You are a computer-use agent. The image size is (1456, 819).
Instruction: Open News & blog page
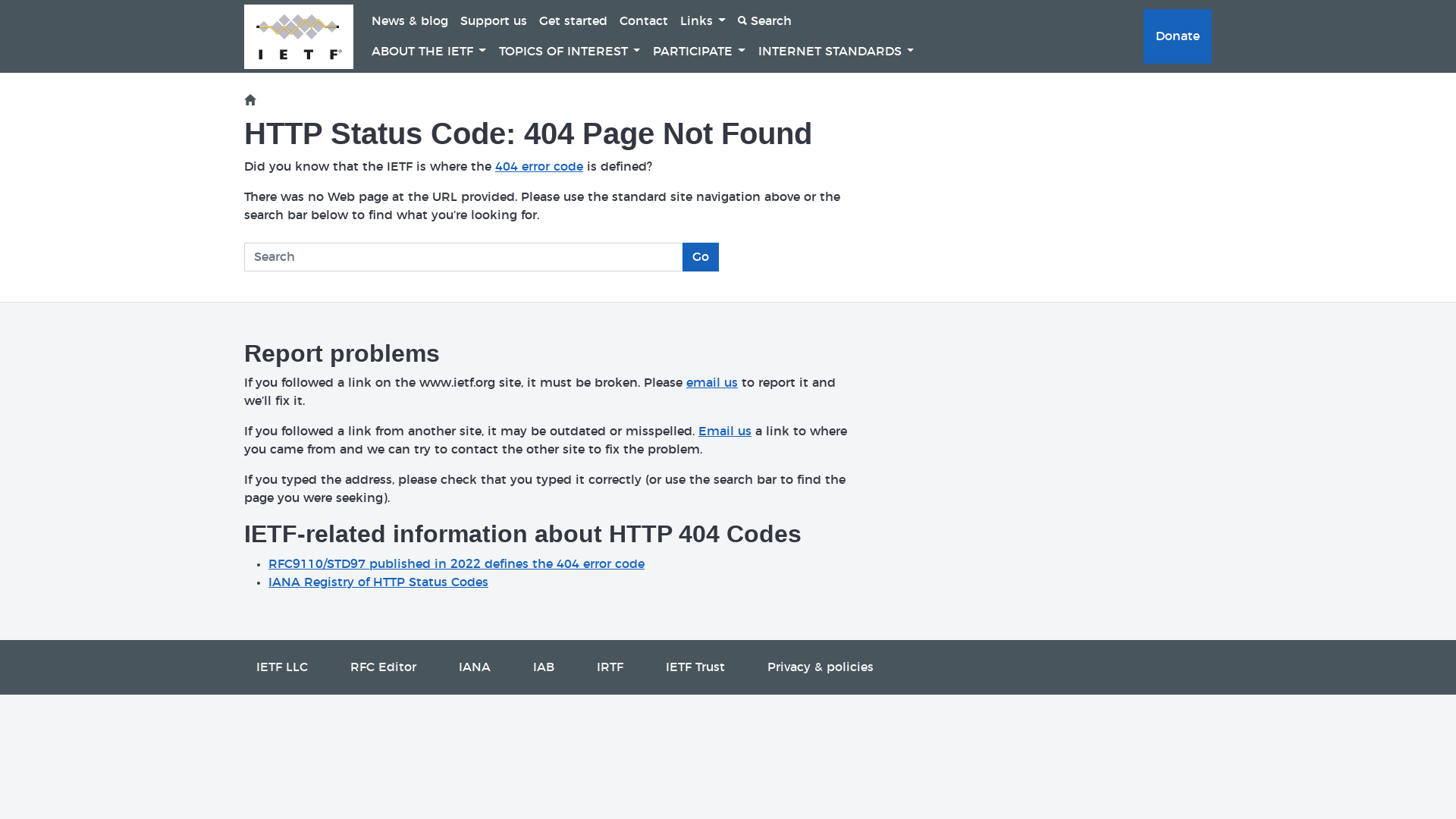(x=409, y=21)
